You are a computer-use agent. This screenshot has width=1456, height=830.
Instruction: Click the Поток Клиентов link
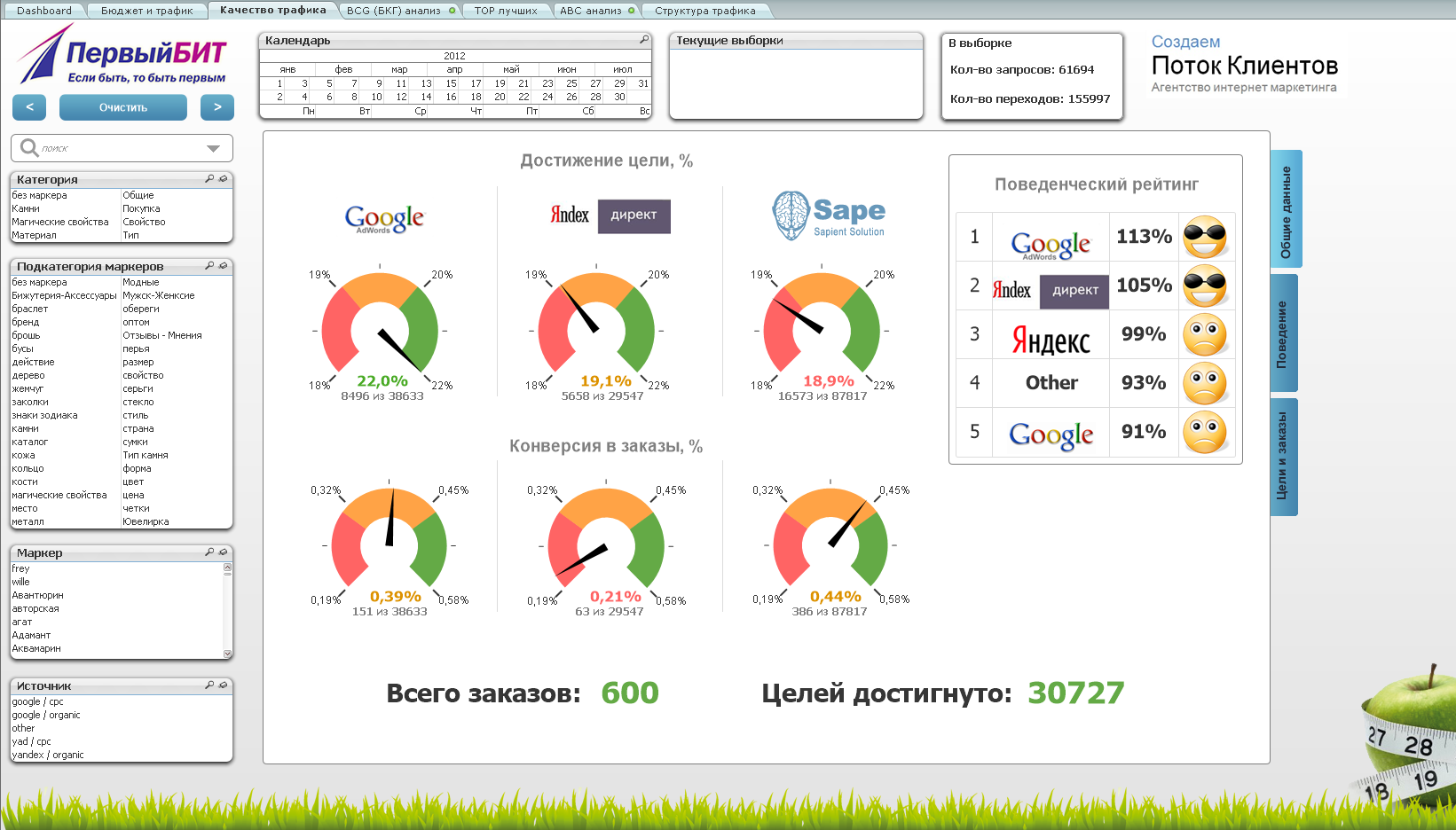point(1245,66)
